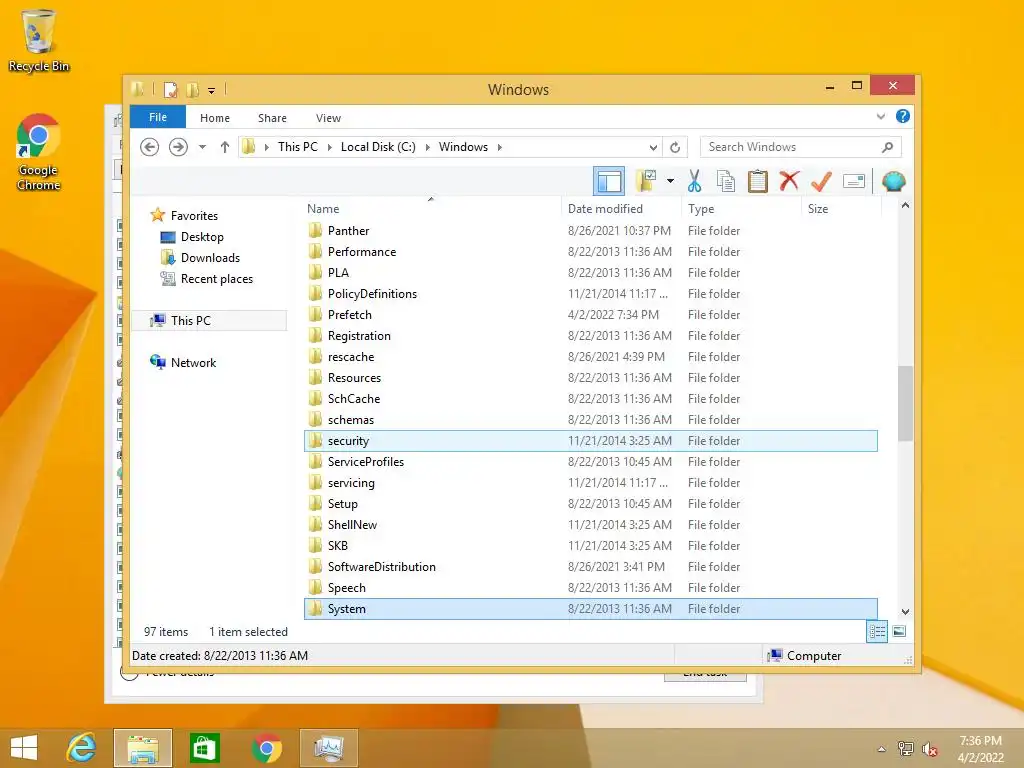Open recent locations dropdown arrow
This screenshot has width=1024, height=768.
point(202,147)
